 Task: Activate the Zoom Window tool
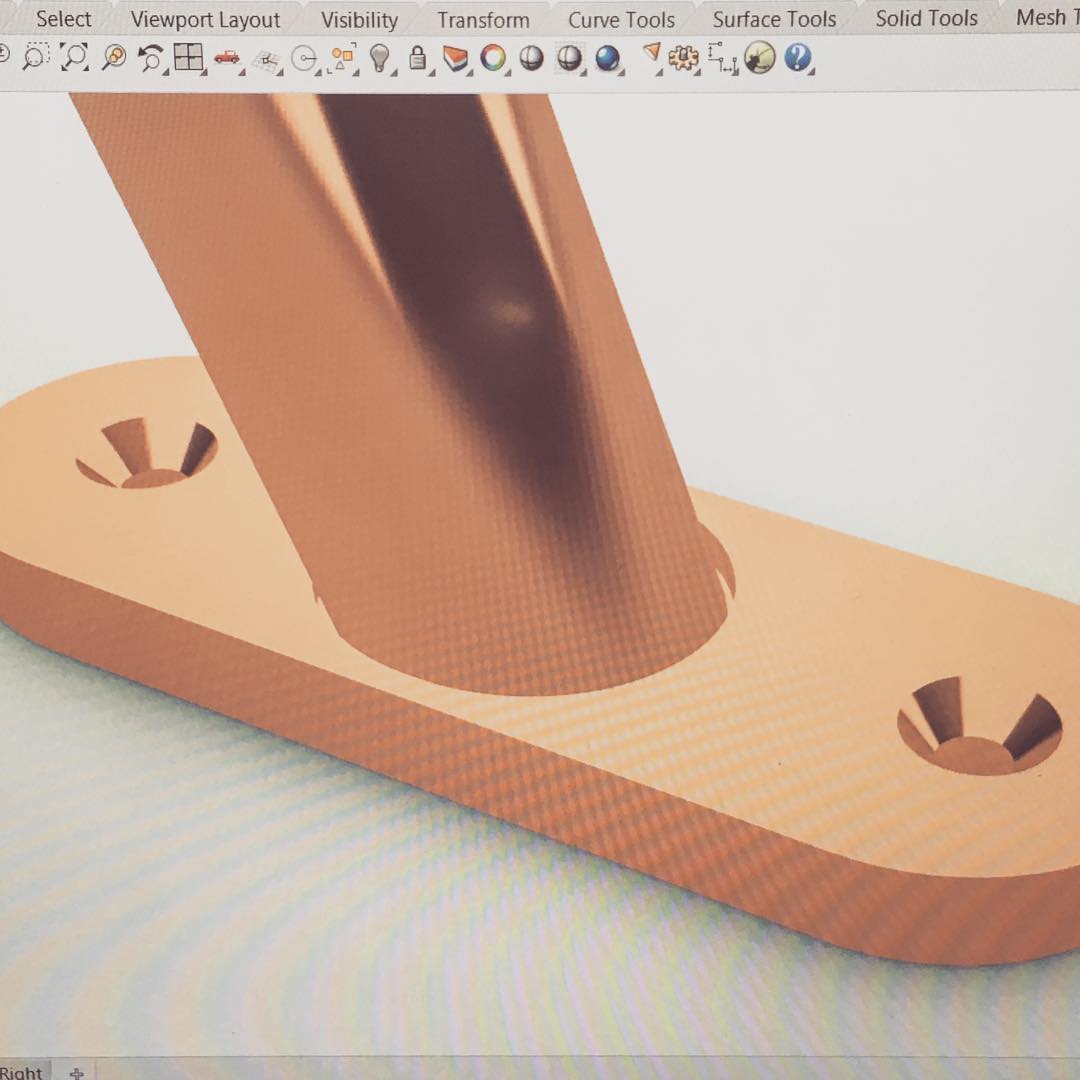35,58
